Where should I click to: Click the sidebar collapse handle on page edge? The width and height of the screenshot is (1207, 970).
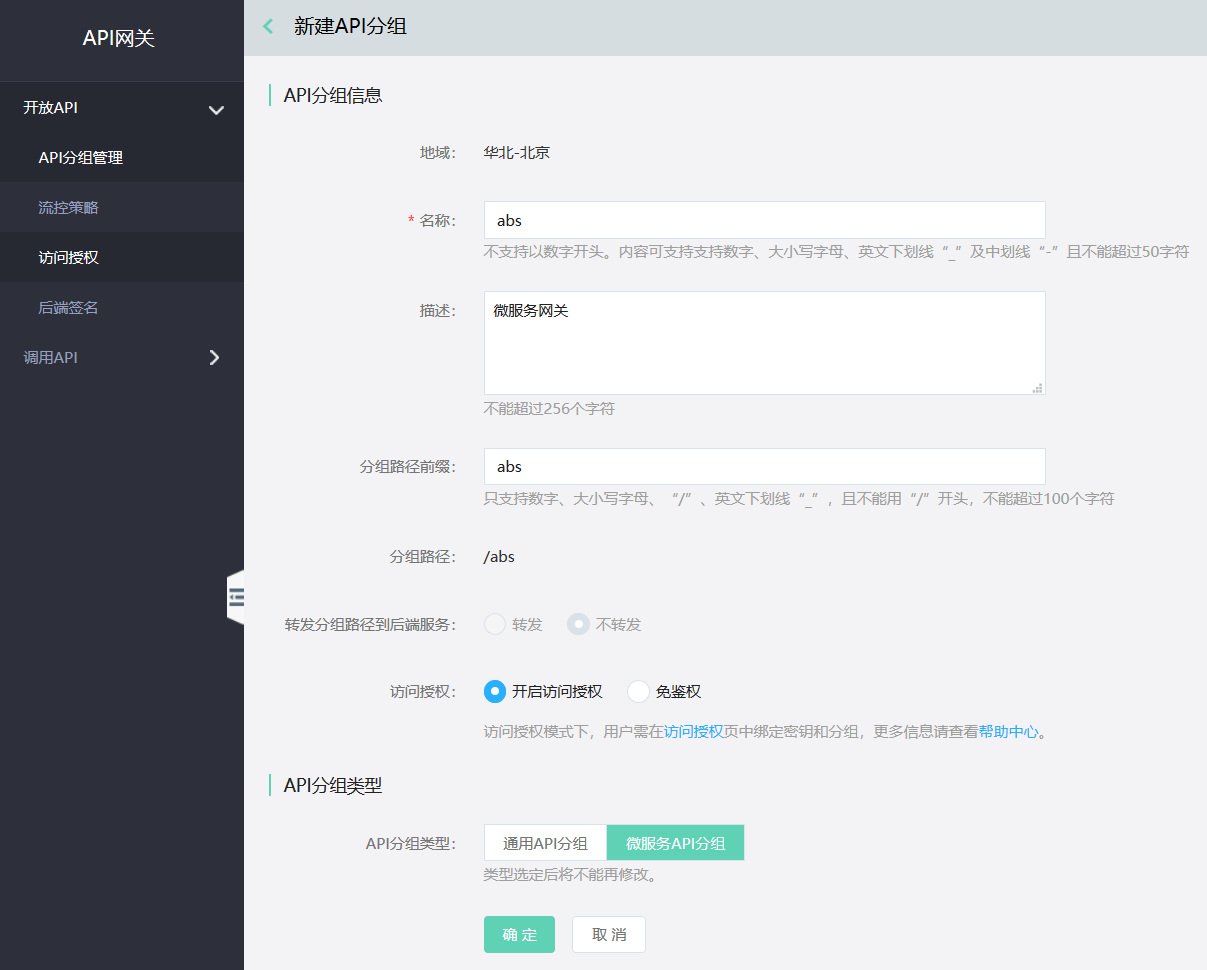click(237, 597)
